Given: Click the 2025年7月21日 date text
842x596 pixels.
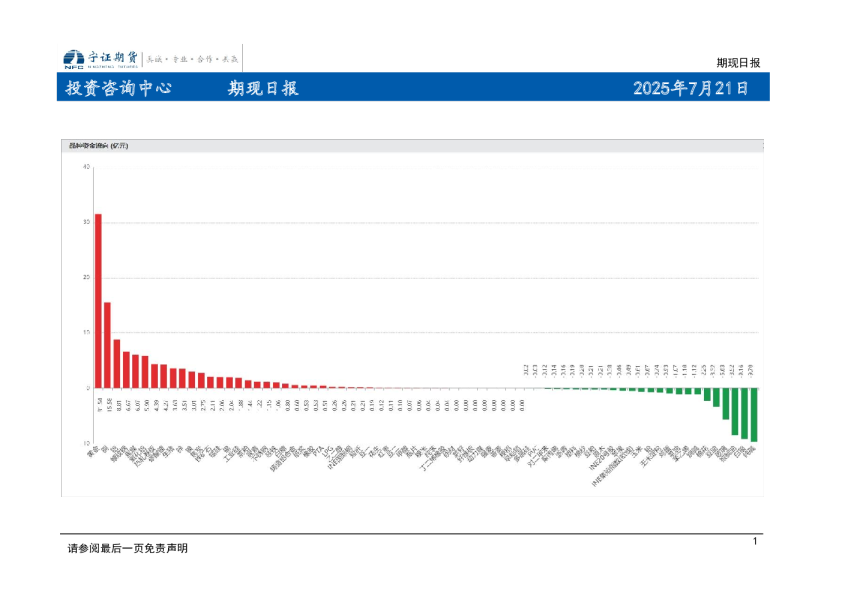Looking at the screenshot, I should (691, 88).
